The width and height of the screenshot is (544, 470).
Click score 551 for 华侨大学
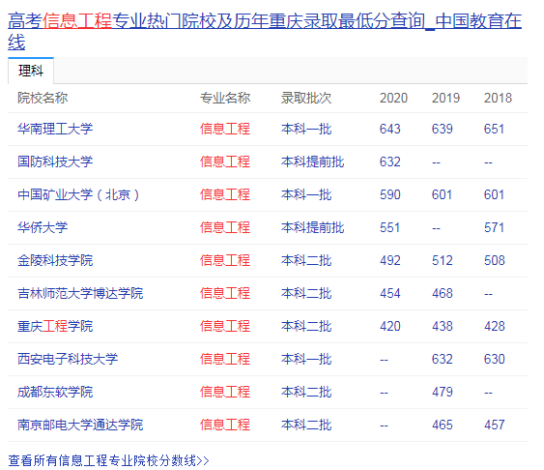pos(390,228)
